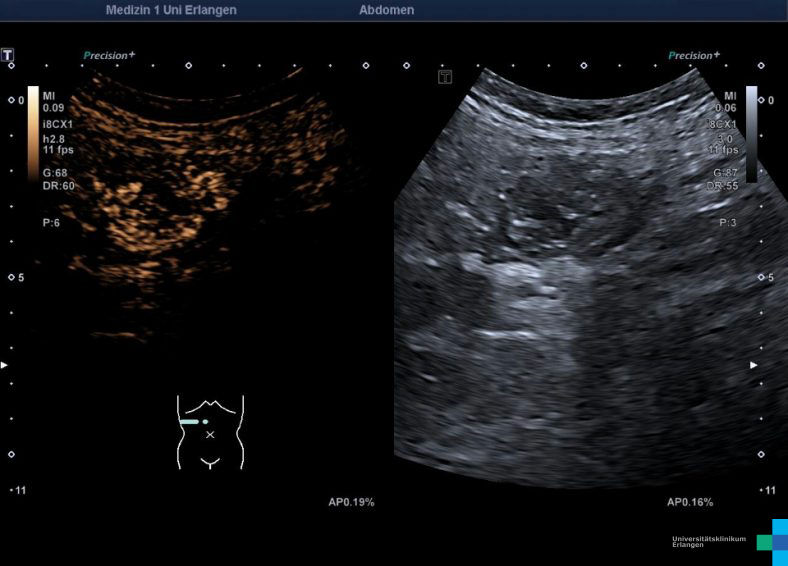This screenshot has height=566, width=788.
Task: Click the orange contrast color map bar
Action: pos(33,130)
